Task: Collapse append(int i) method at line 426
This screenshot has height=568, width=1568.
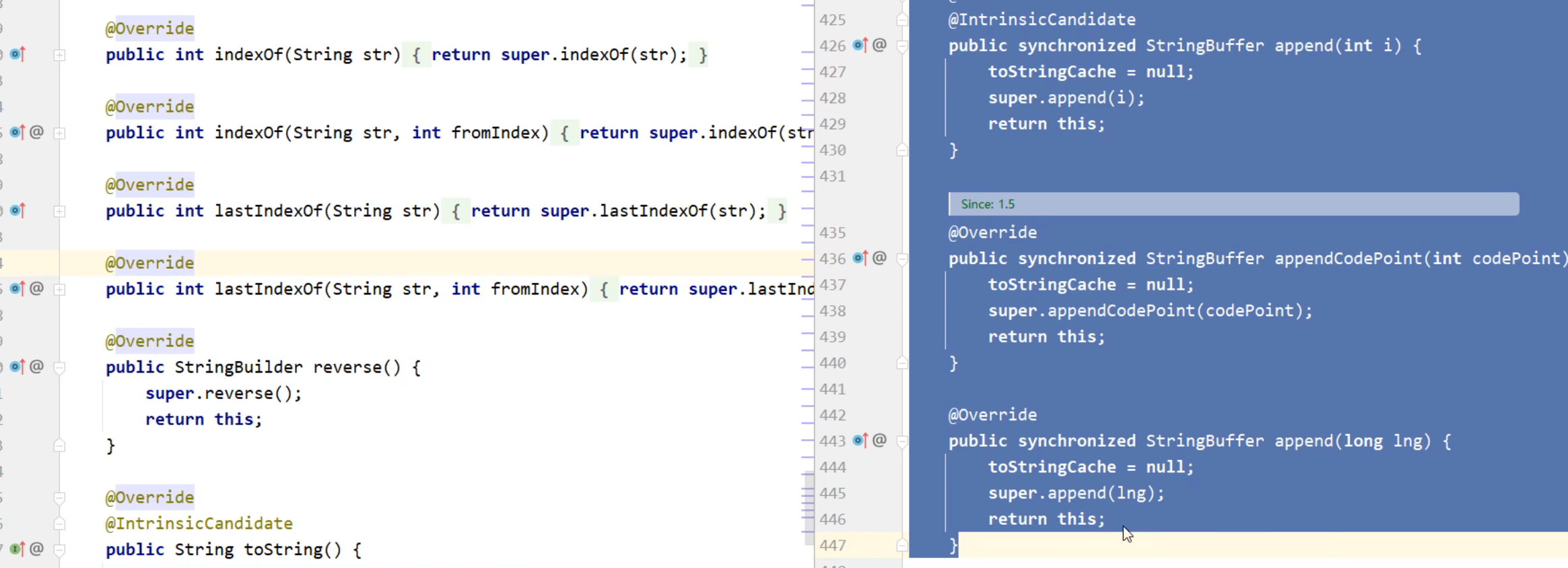Action: tap(902, 46)
